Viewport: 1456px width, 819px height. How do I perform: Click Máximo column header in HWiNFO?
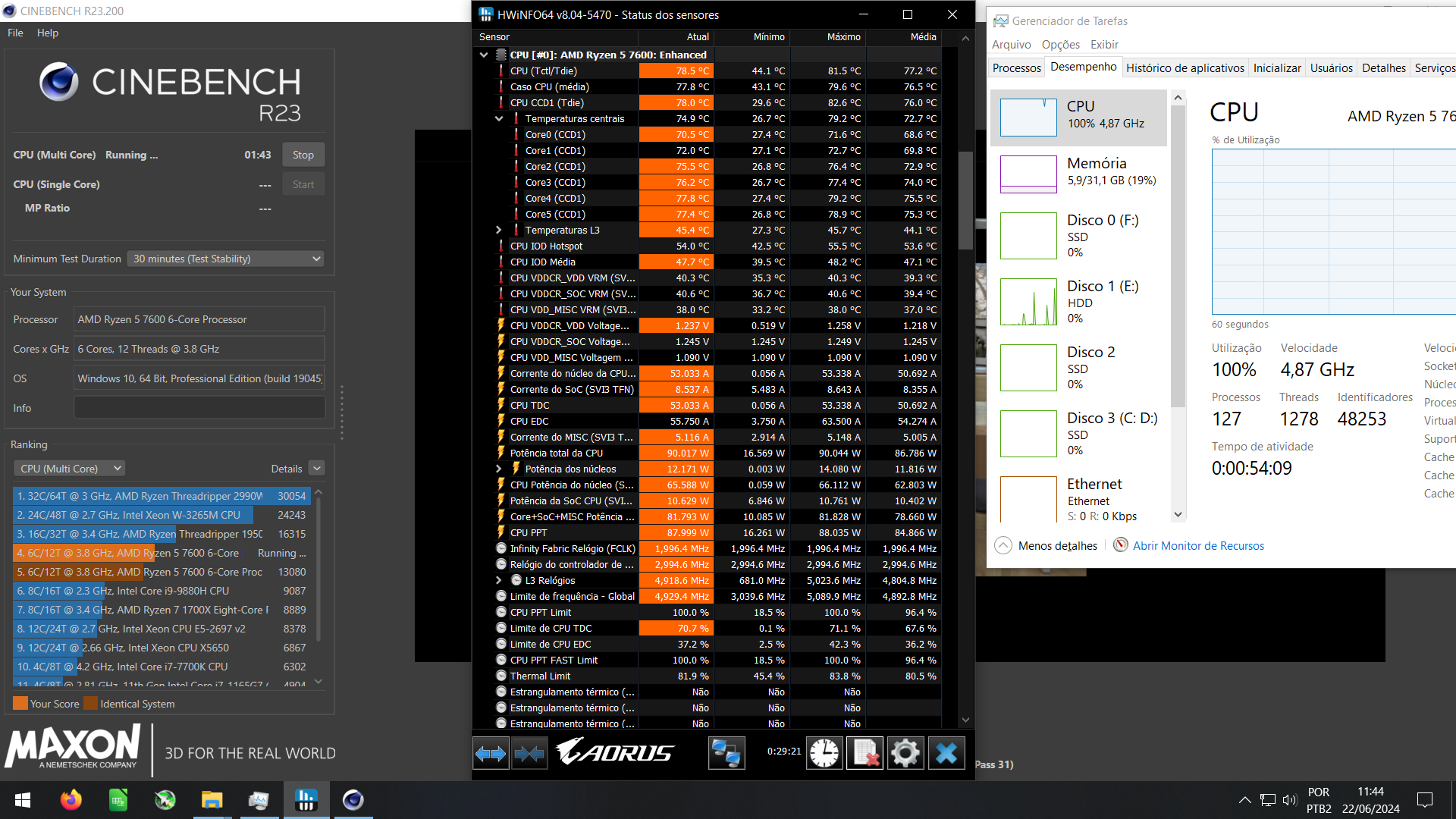point(827,37)
